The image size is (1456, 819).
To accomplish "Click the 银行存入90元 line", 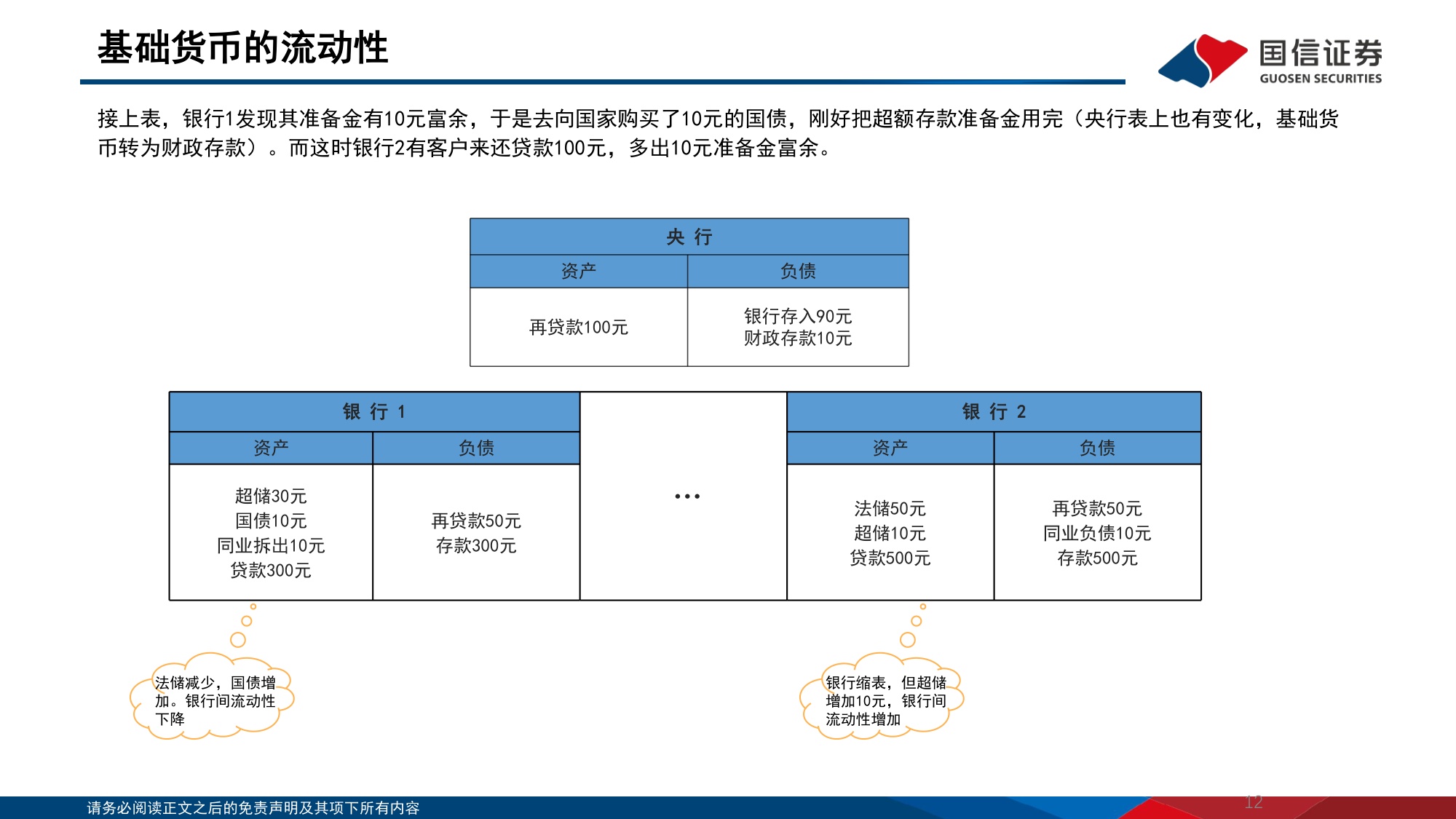I will pyautogui.click(x=798, y=316).
